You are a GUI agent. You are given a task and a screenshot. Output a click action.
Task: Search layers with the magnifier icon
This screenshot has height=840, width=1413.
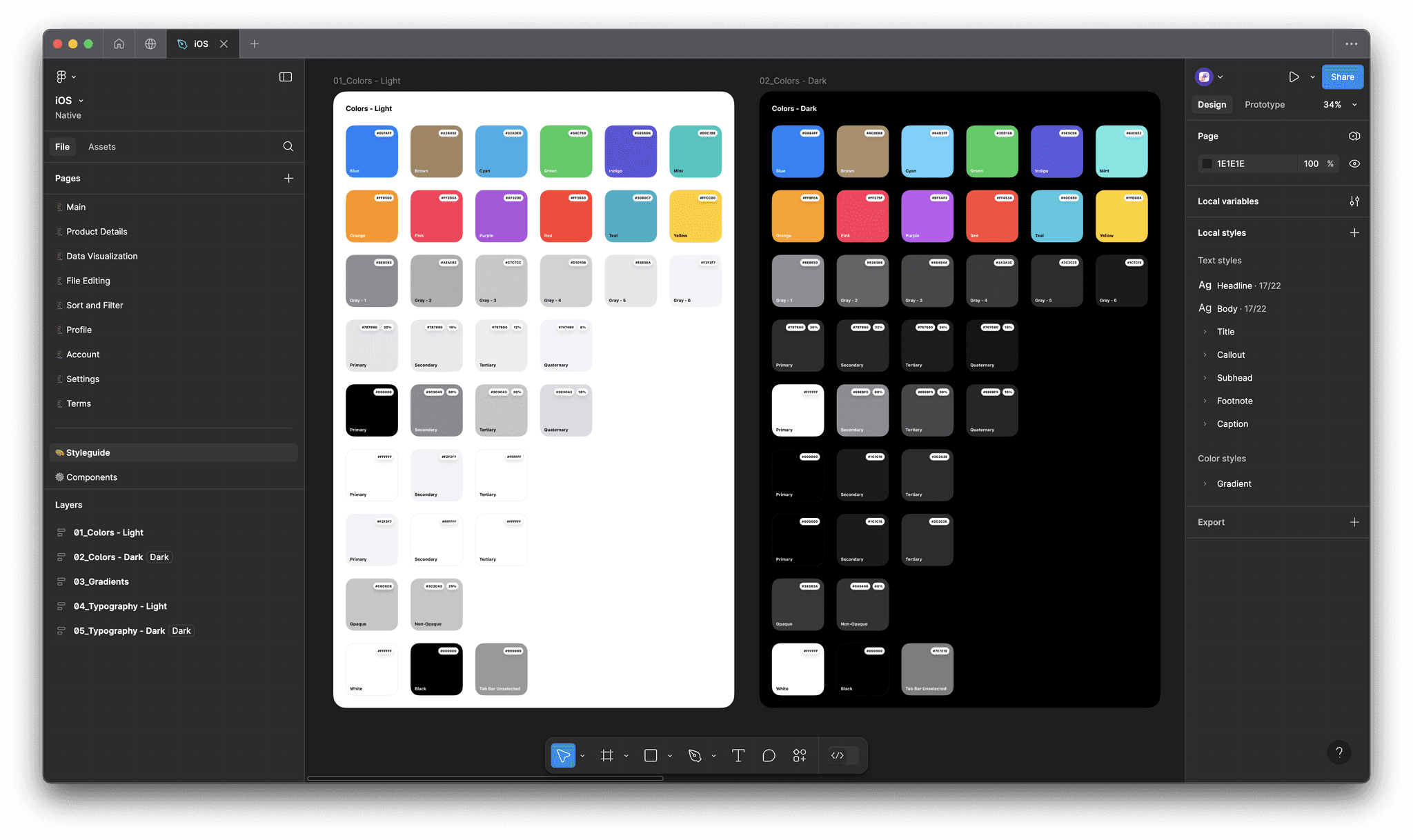pyautogui.click(x=288, y=146)
